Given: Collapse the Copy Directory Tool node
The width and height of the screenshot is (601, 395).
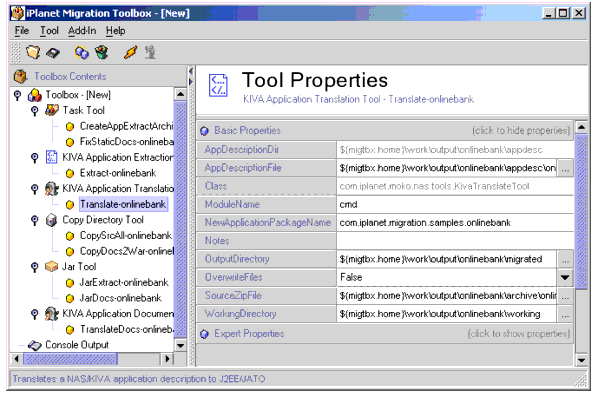Looking at the screenshot, I should 34,220.
